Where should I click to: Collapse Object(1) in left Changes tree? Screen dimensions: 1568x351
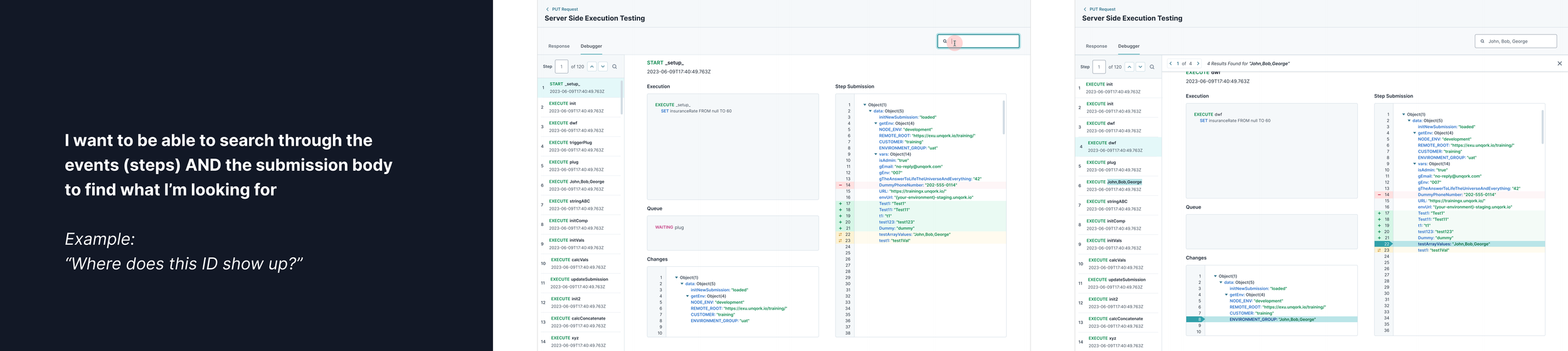click(677, 278)
